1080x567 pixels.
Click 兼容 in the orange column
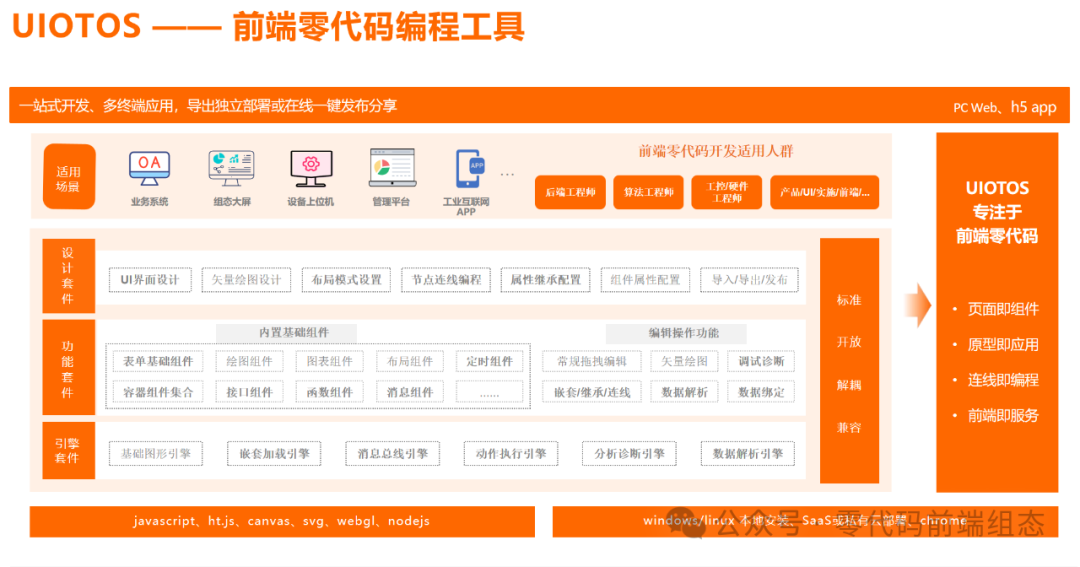(x=849, y=428)
